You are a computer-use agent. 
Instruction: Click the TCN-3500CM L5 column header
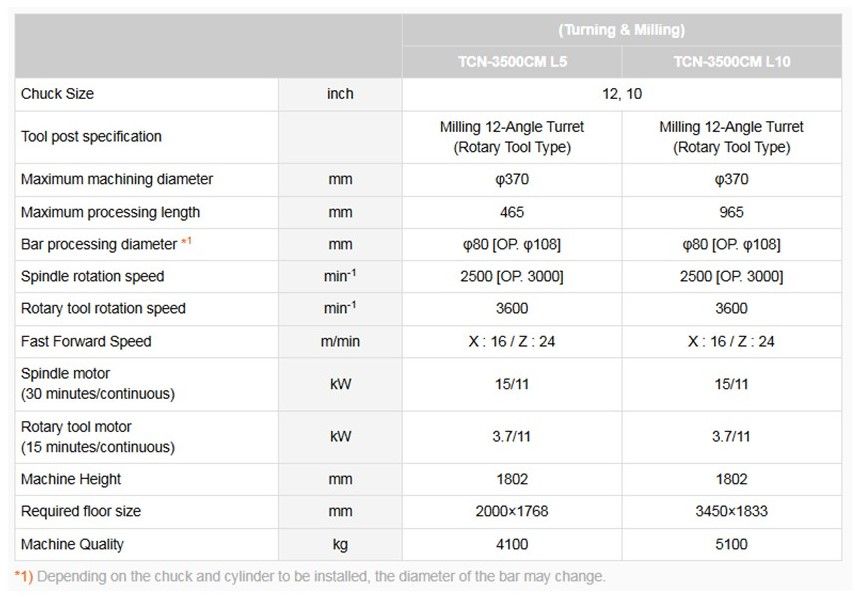(511, 61)
